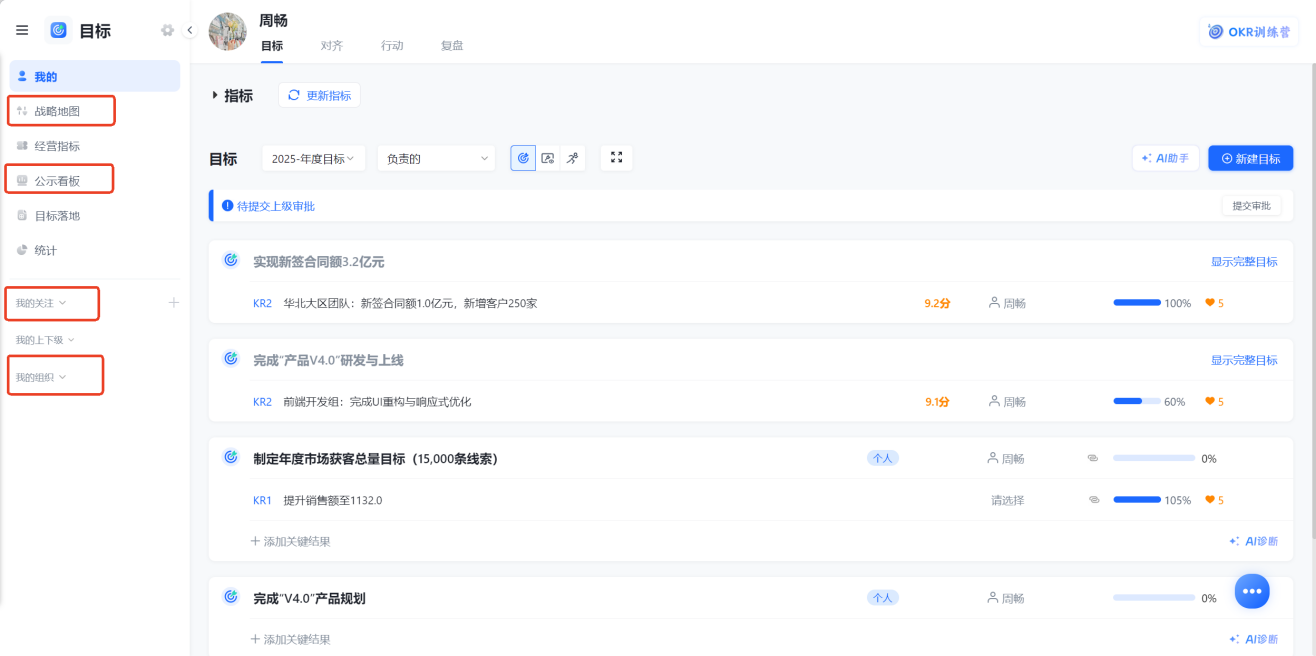Click 显示完整目标 for 完成"产品V4.0"研发与上线
1316x656 pixels.
tap(1244, 360)
